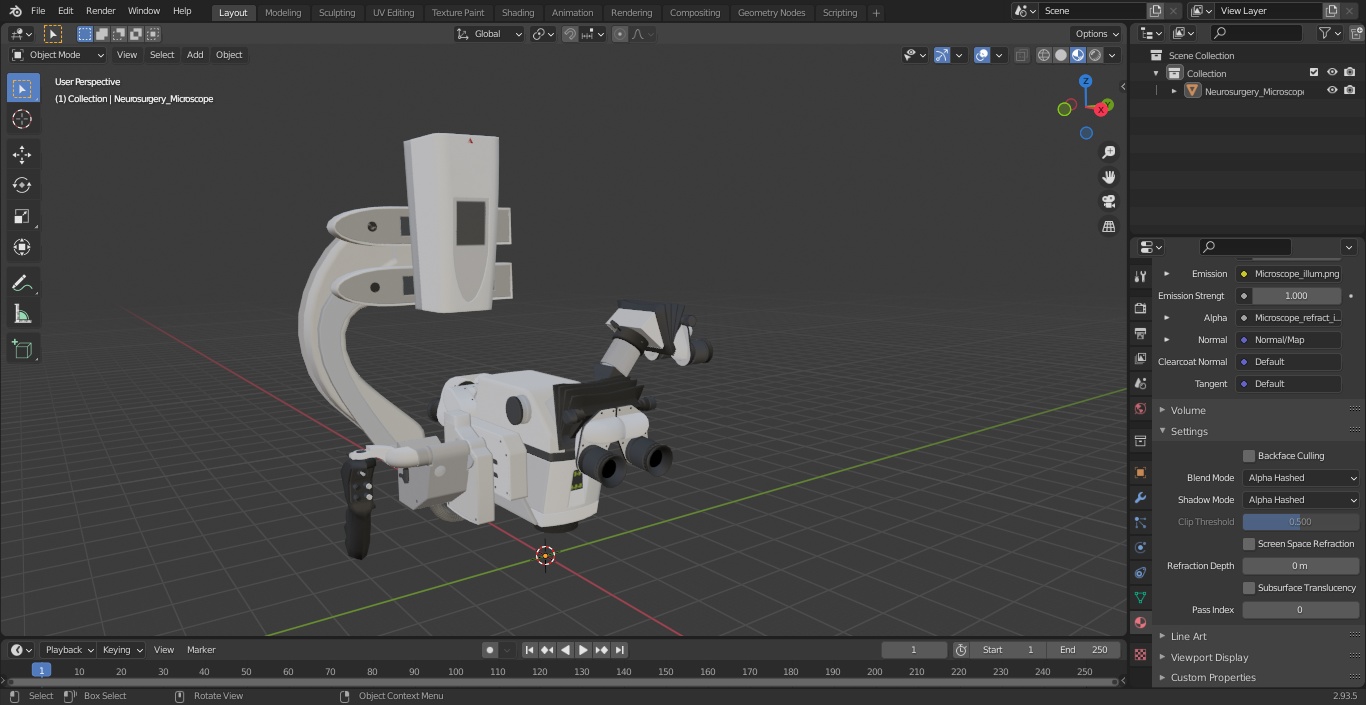
Task: Hide Collection with eye icon
Action: 1332,73
